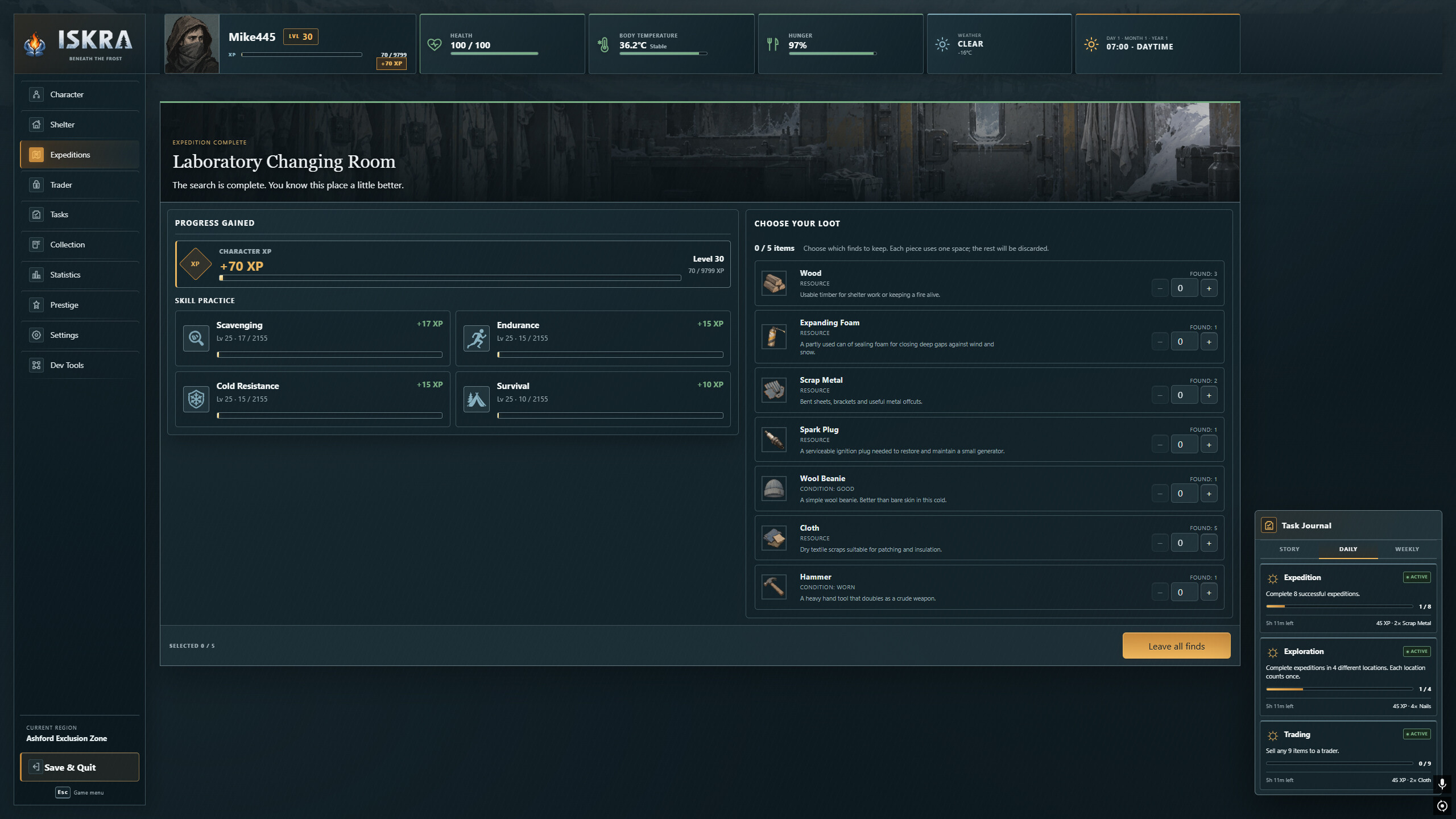1456x819 pixels.
Task: Click the Task Journal clipboard icon
Action: click(1269, 526)
